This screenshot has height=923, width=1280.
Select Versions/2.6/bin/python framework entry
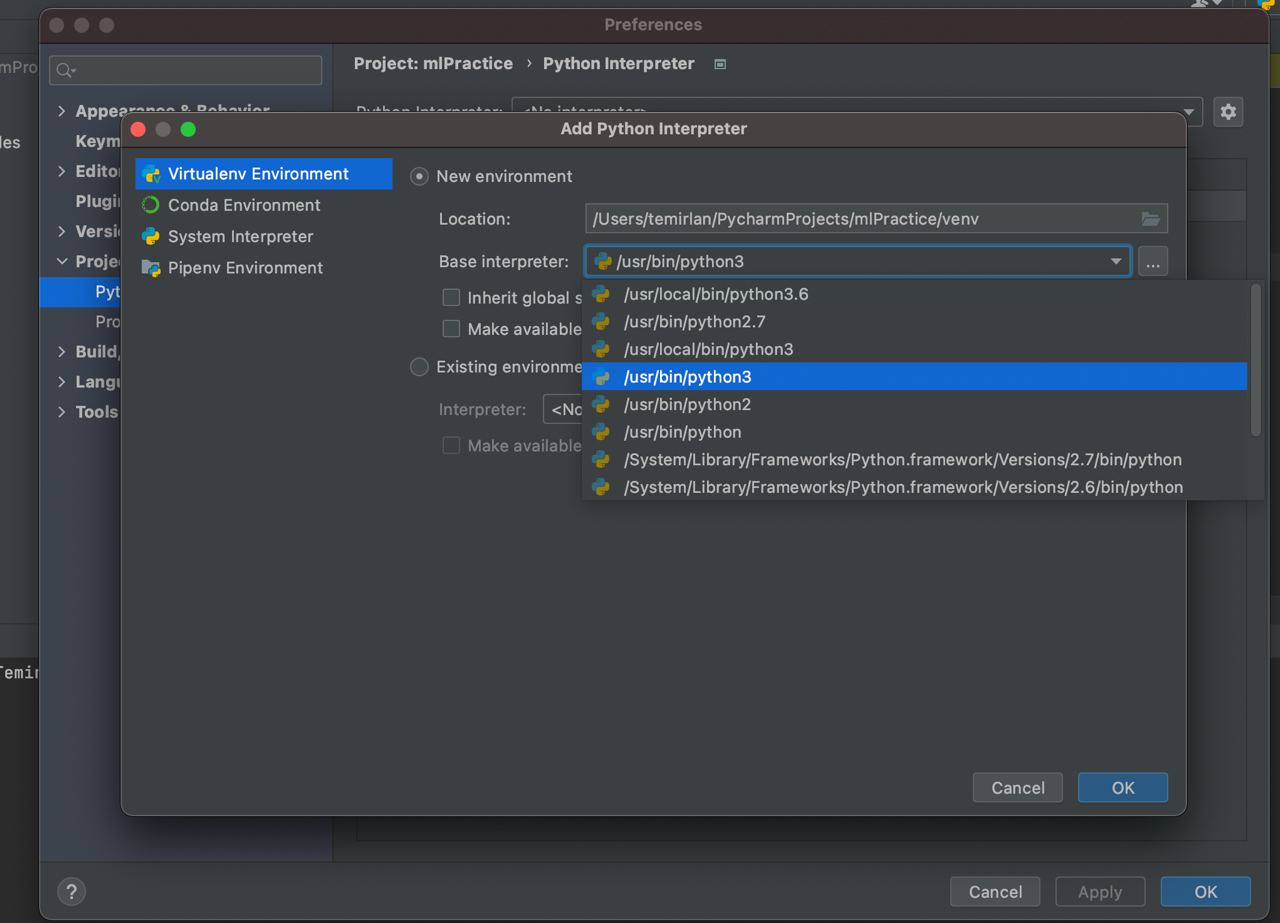tap(915, 487)
